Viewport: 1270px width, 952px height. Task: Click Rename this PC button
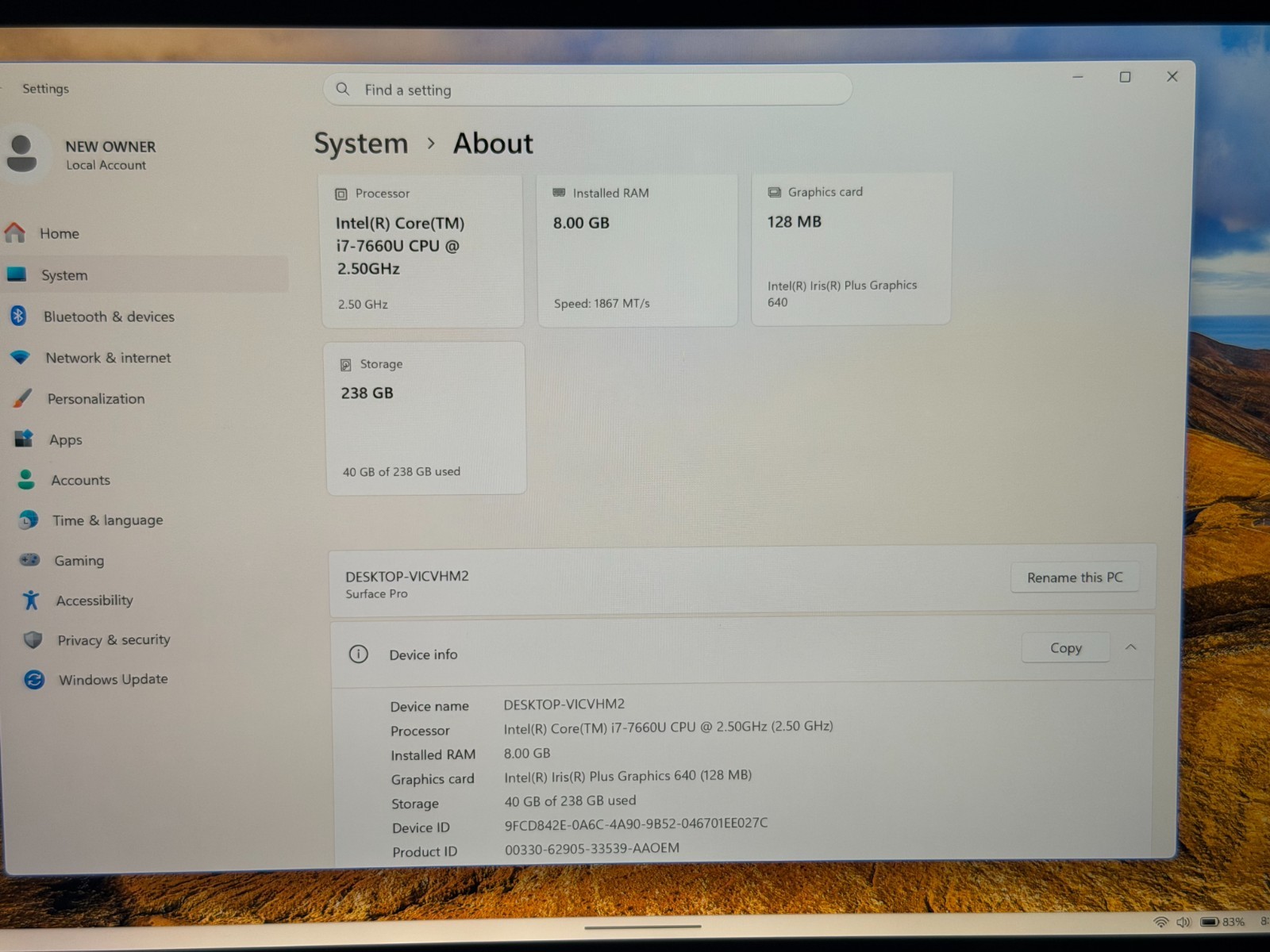(x=1075, y=577)
